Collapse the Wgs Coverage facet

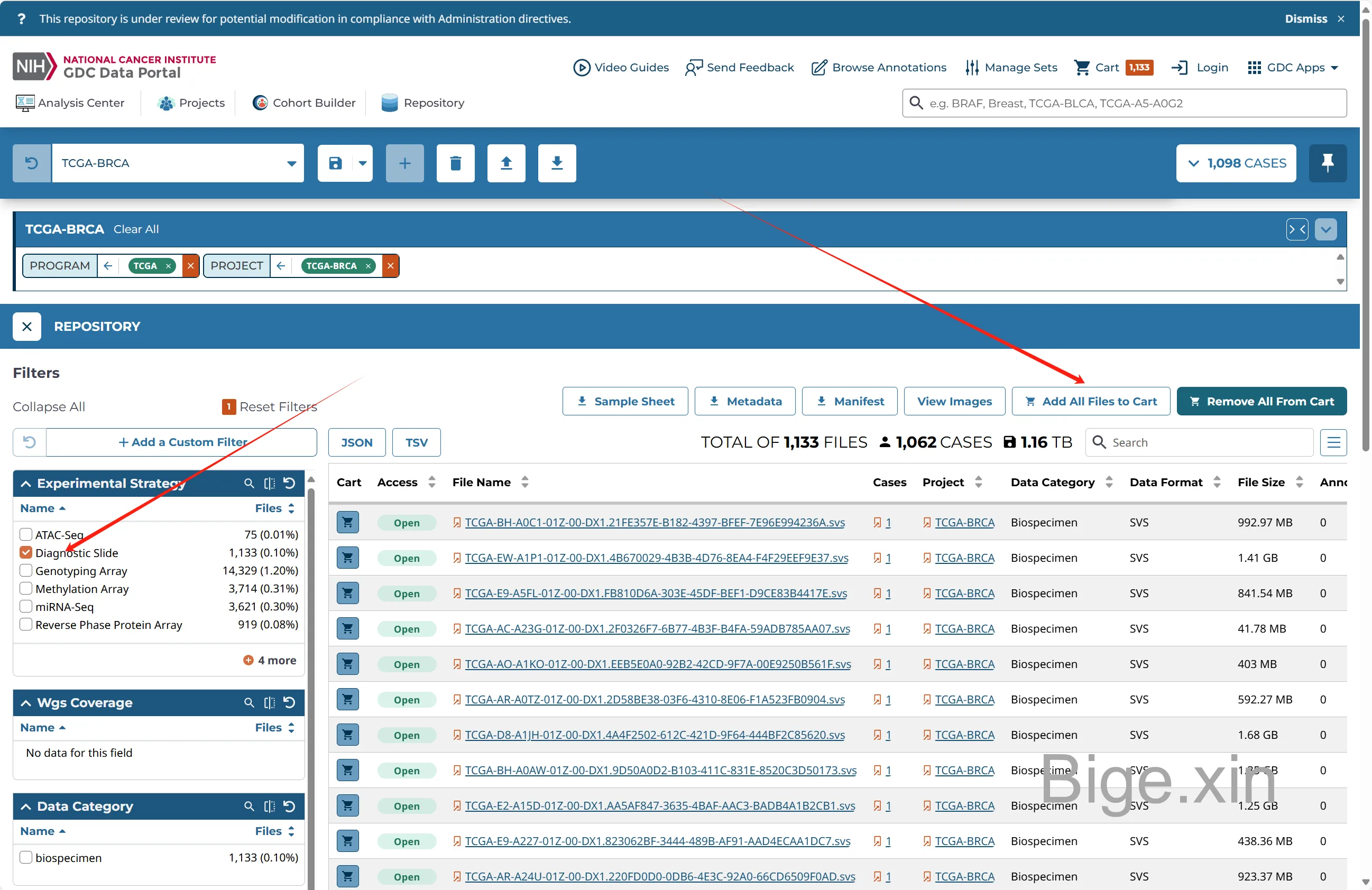[26, 703]
